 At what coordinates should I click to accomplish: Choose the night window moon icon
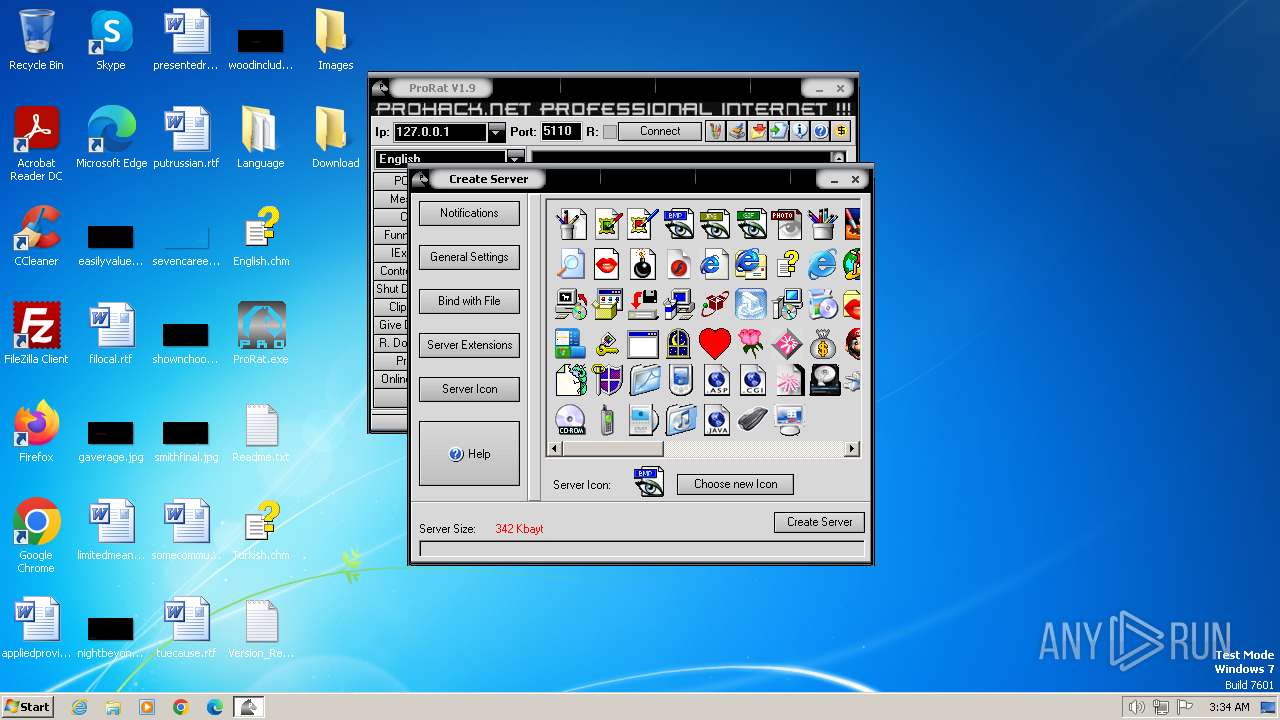679,343
